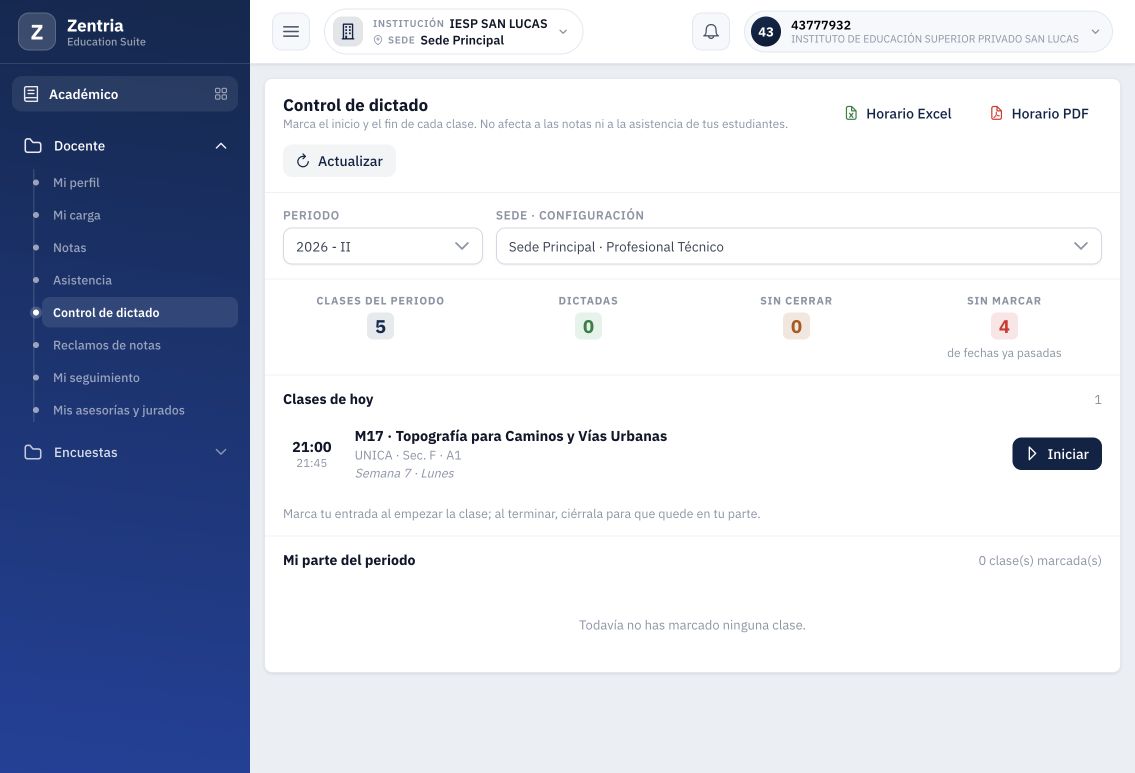
Task: Click the Actualizar refresh button
Action: (x=339, y=161)
